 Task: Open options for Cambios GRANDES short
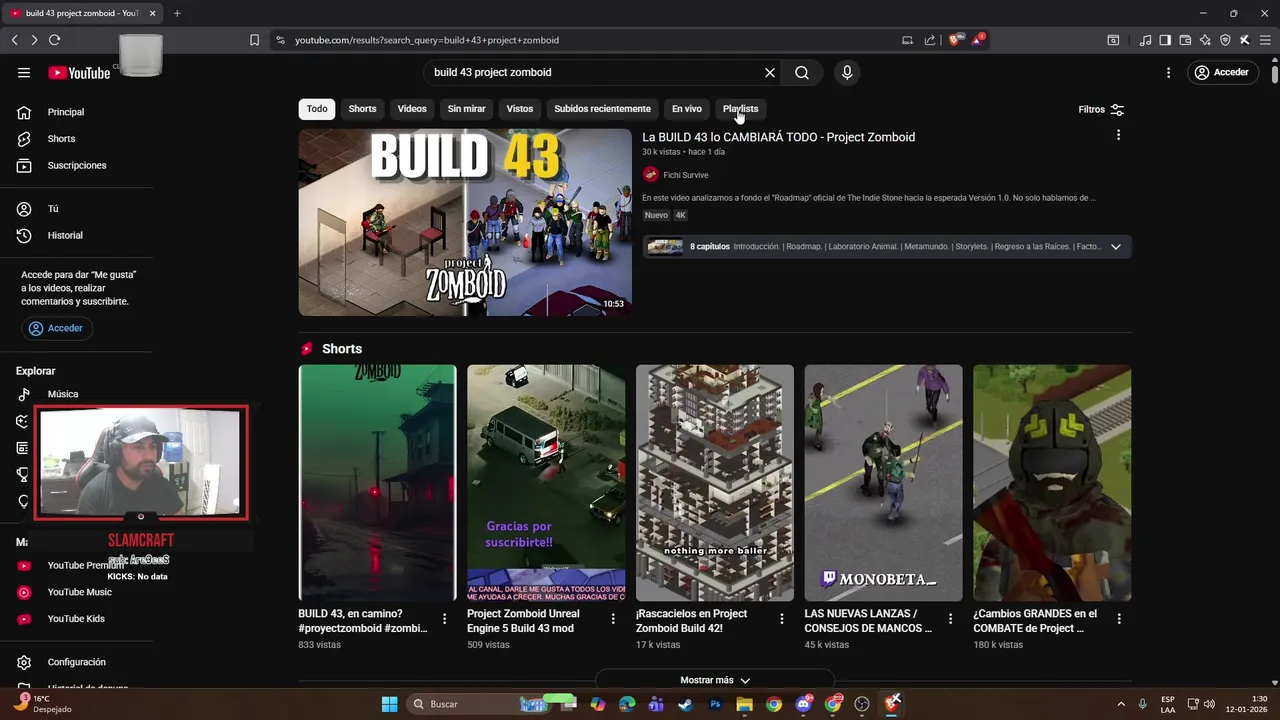click(1119, 619)
